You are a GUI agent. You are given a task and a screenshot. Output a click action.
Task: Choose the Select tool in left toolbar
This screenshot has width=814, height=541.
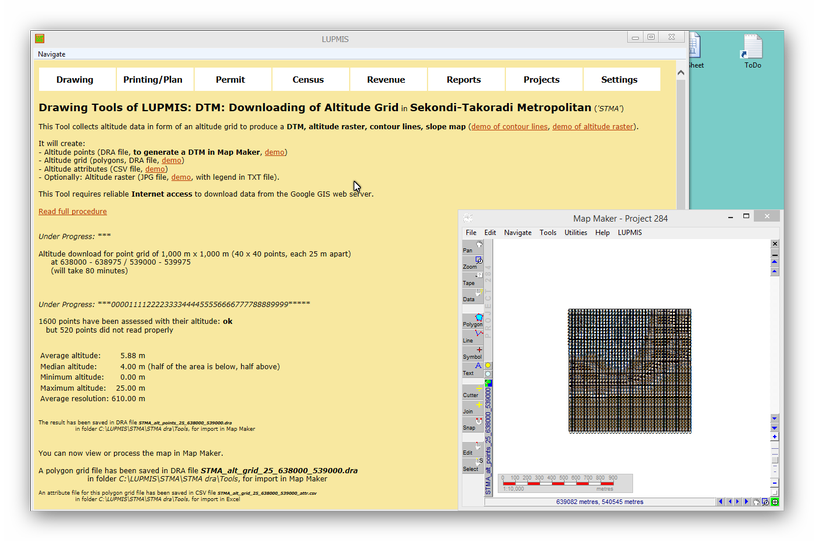(x=472, y=465)
